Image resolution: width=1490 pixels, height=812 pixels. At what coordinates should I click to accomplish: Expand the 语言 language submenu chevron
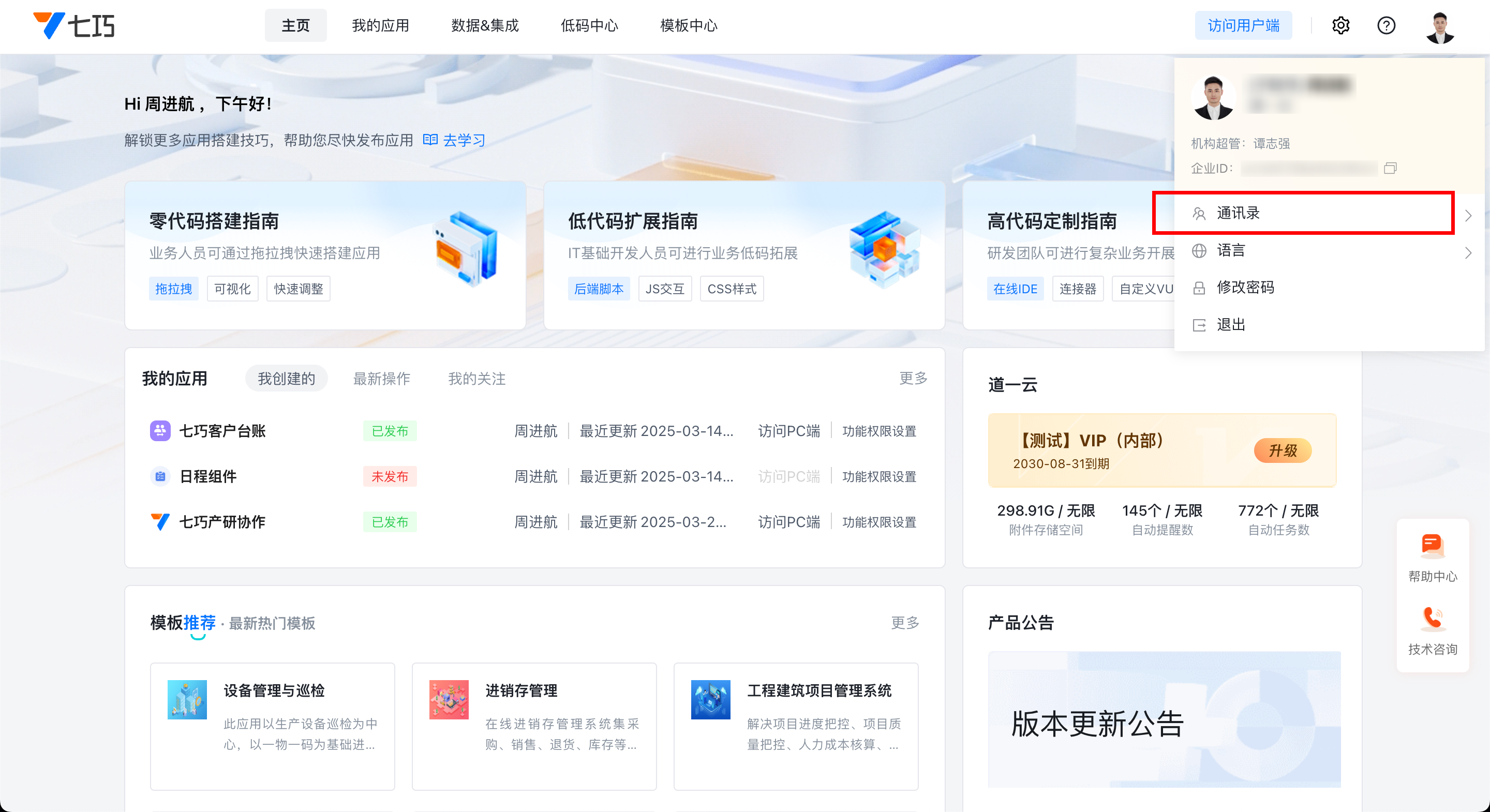1468,253
